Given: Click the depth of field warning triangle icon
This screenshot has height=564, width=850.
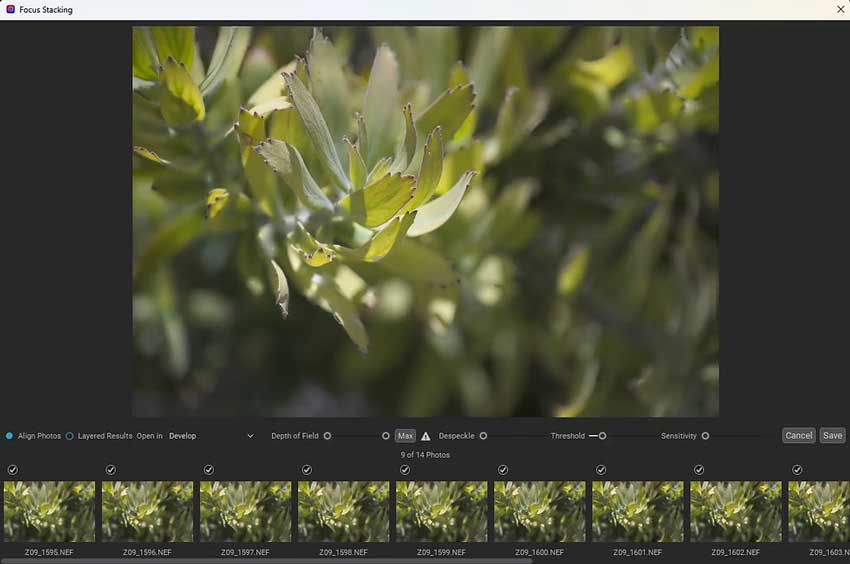Looking at the screenshot, I should pos(426,436).
